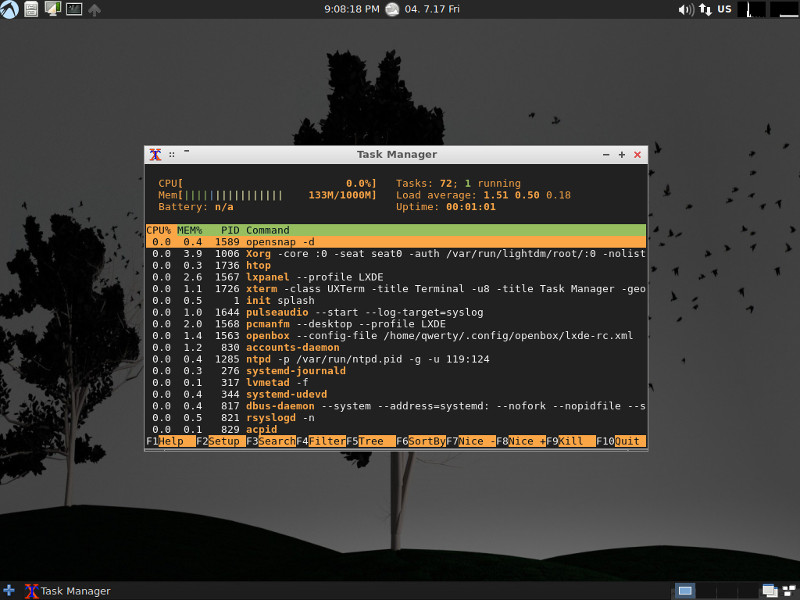Select the Xorg process row
Viewport: 800px width, 600px height.
tap(300, 253)
